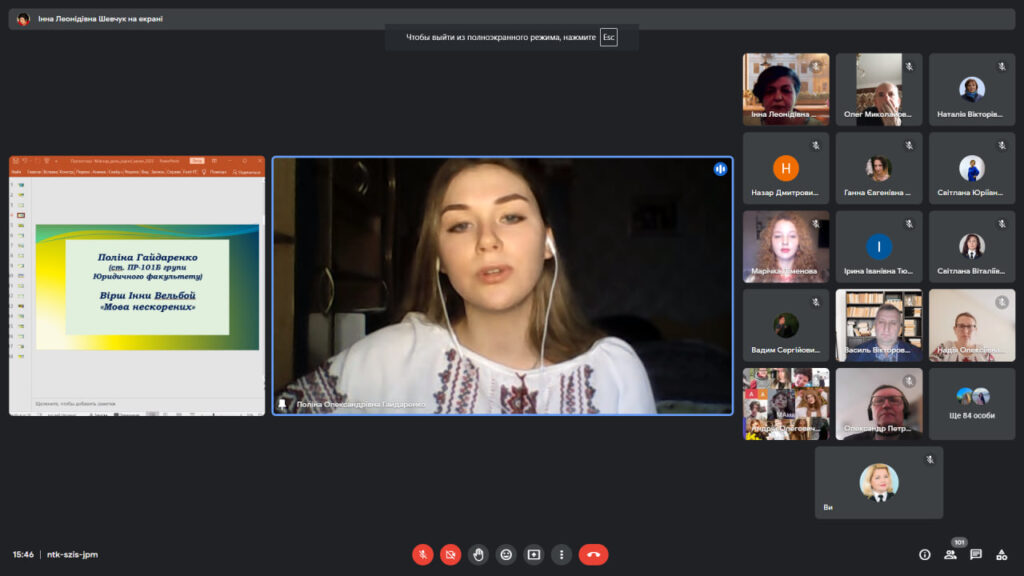Click the ntk-szis-jpm meeting code
Viewport: 1024px width, 576px height.
[72, 554]
